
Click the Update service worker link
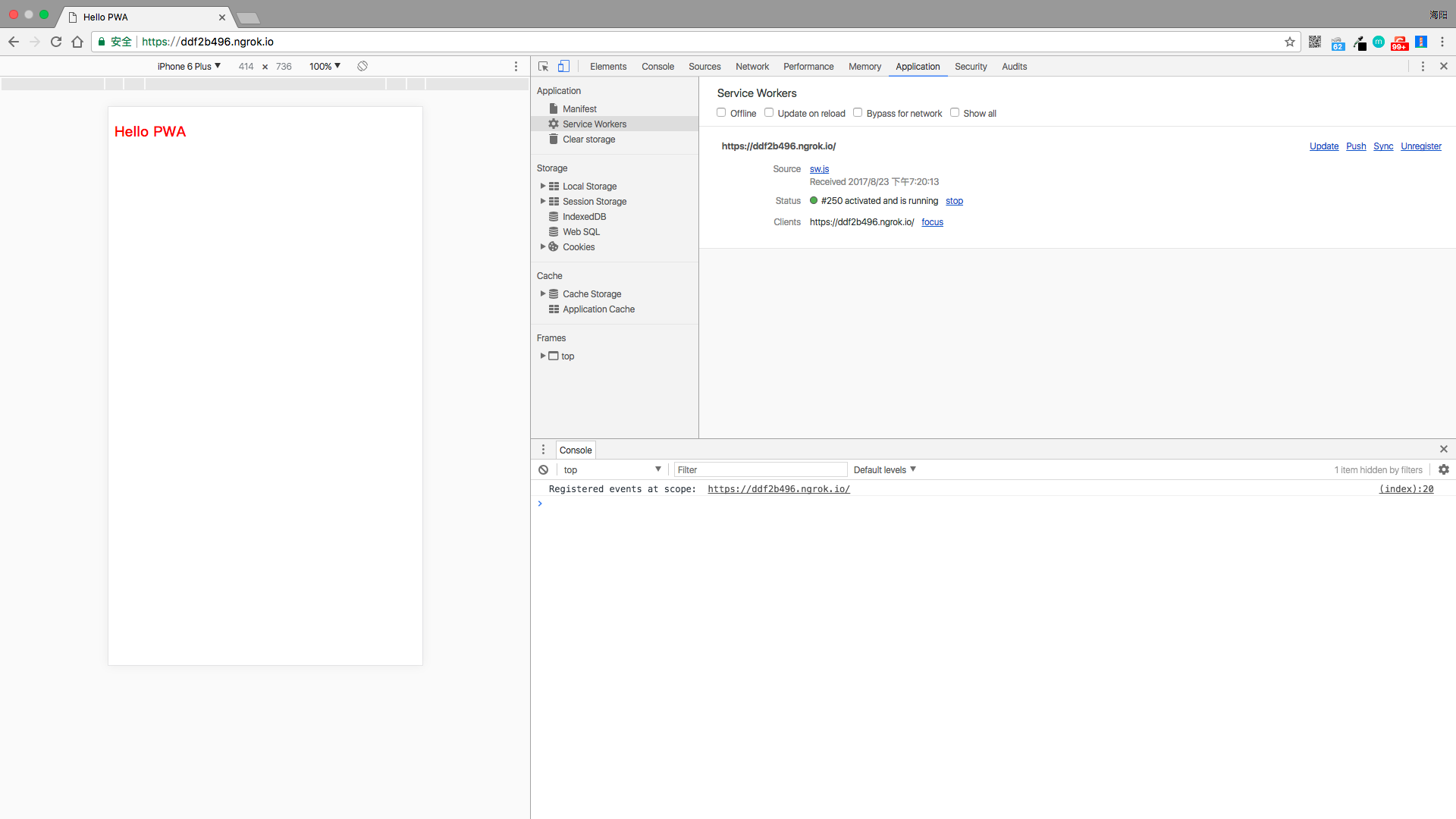pos(1324,146)
